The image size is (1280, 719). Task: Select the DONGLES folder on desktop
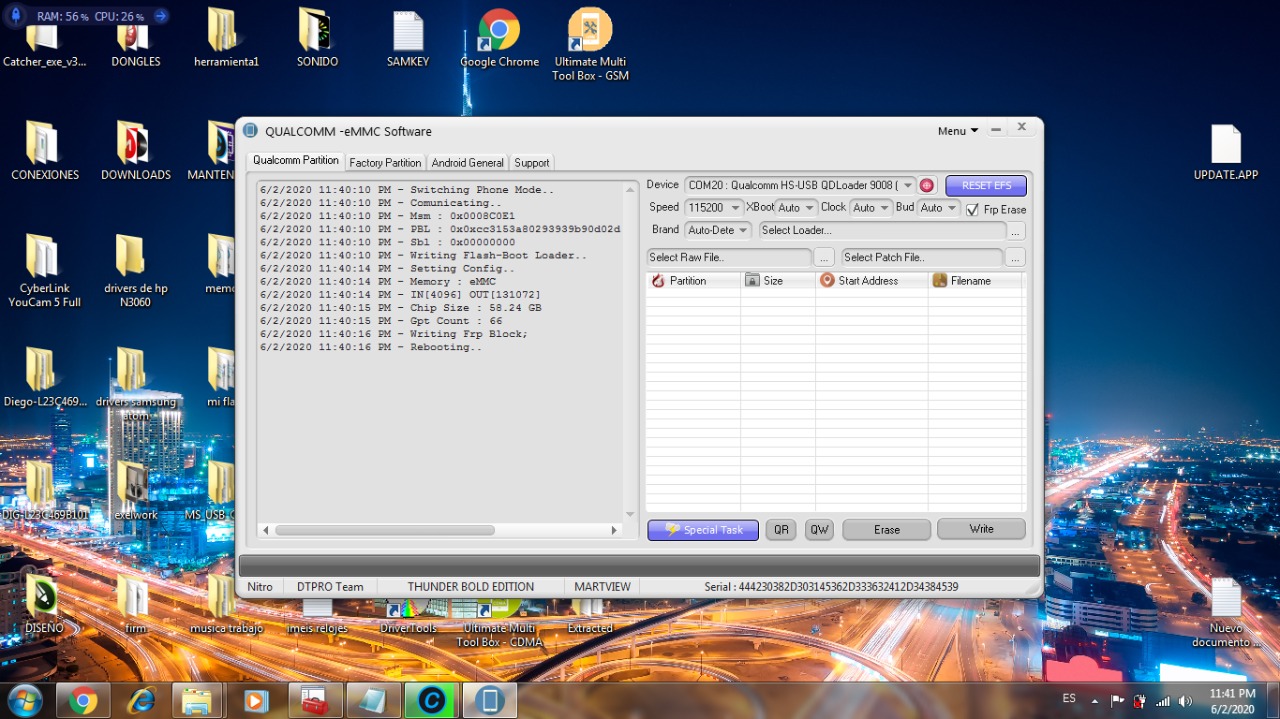click(x=135, y=39)
